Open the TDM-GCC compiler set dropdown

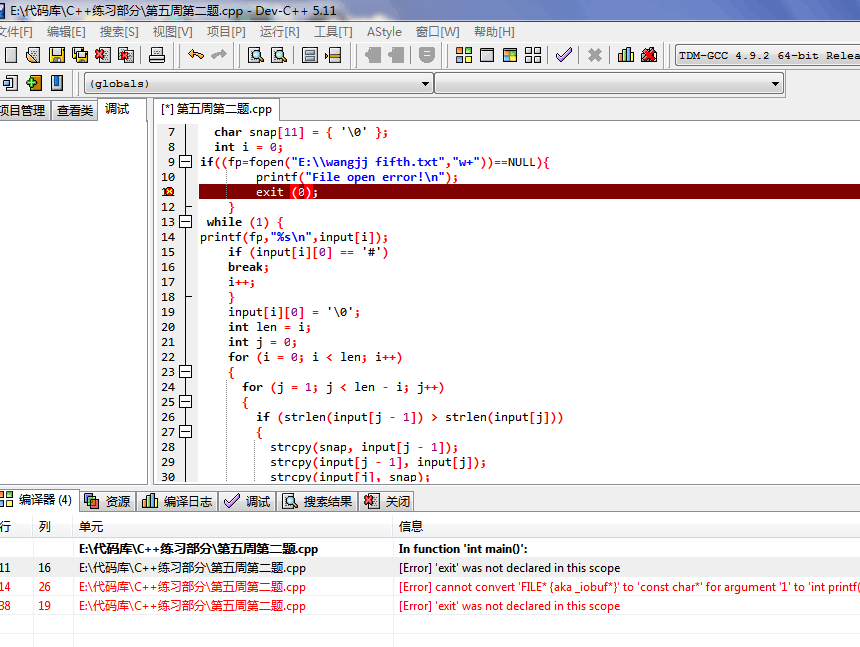click(x=767, y=55)
